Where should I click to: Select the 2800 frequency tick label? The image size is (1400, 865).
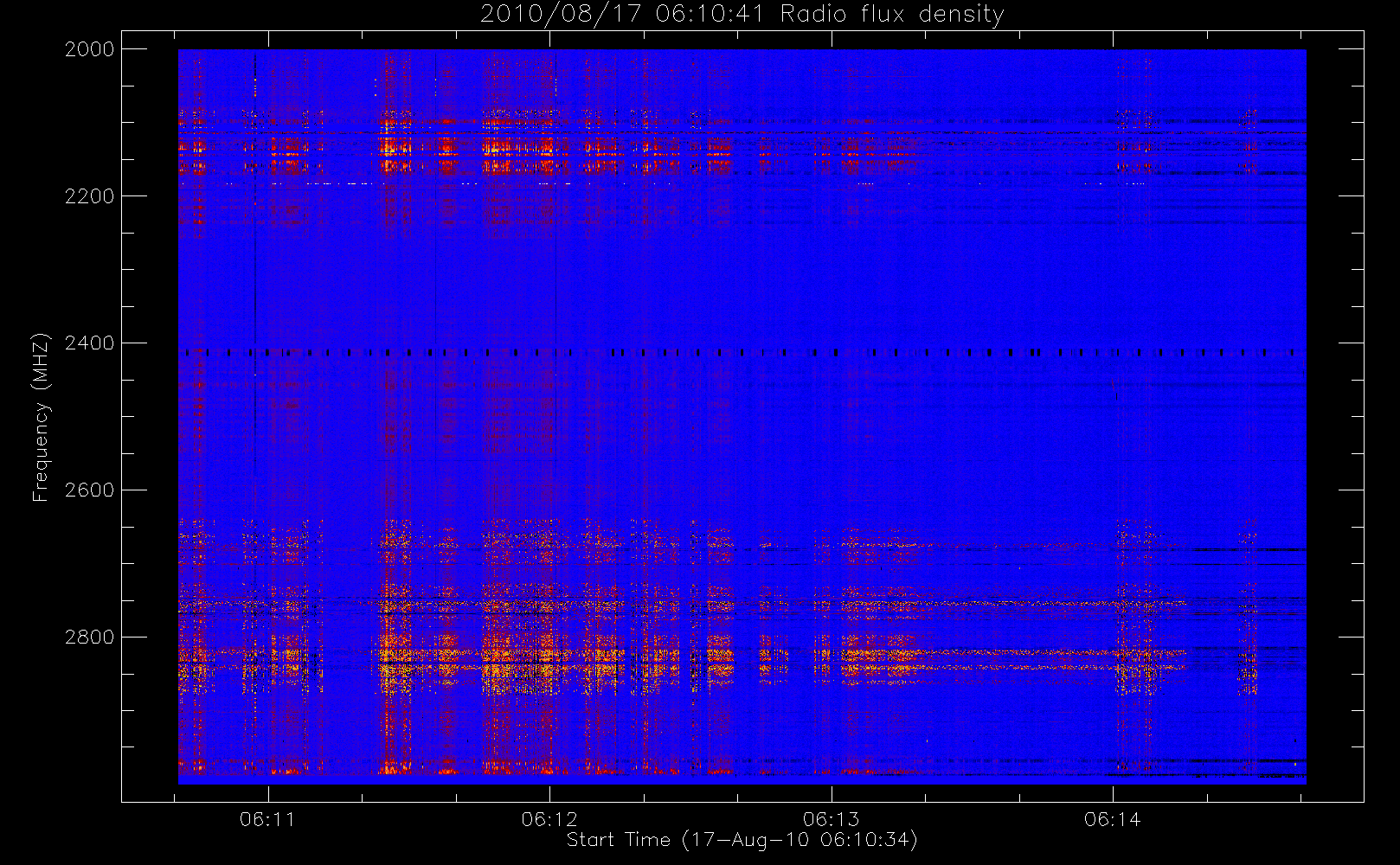(x=90, y=638)
